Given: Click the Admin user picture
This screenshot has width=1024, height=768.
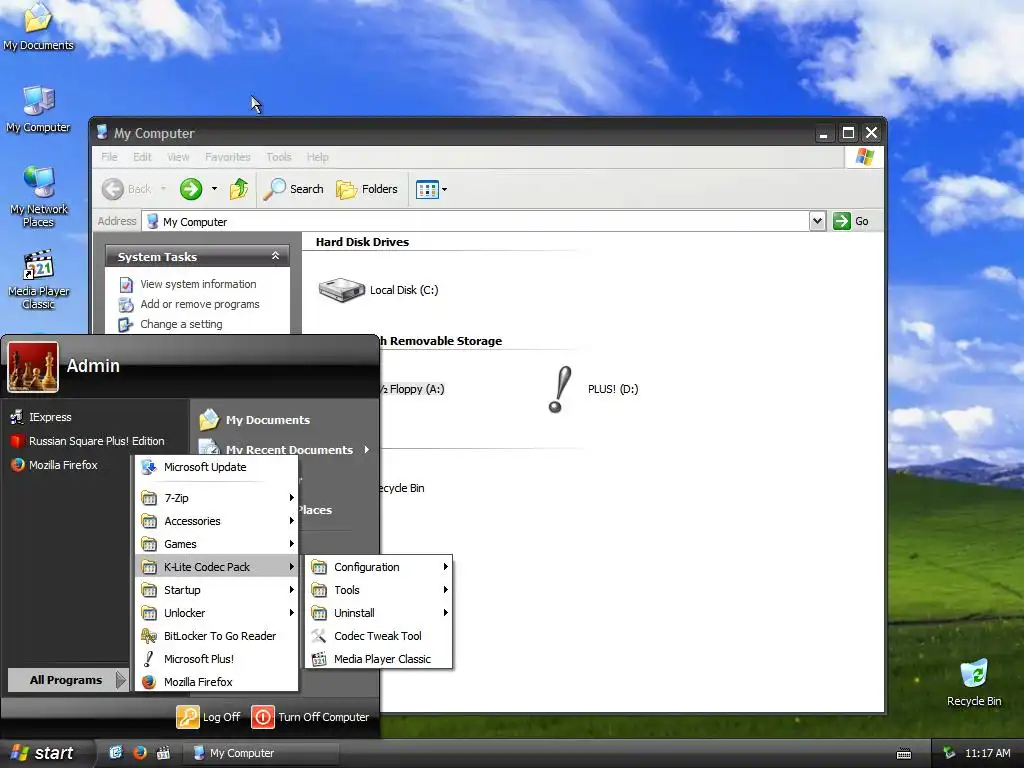Looking at the screenshot, I should click(33, 367).
